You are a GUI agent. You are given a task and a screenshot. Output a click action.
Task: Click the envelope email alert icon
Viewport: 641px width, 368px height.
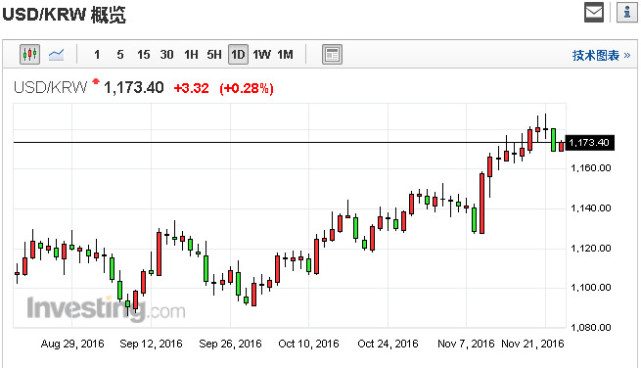tap(594, 12)
